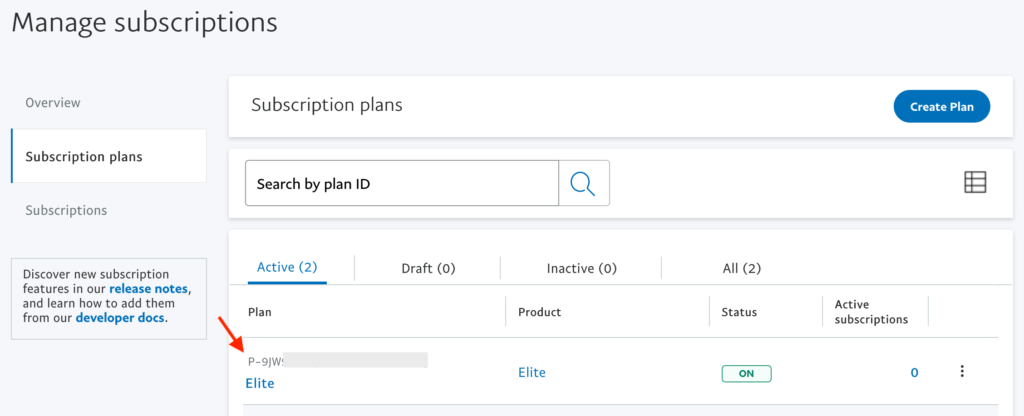
Task: Open the release notes link
Action: coord(149,289)
